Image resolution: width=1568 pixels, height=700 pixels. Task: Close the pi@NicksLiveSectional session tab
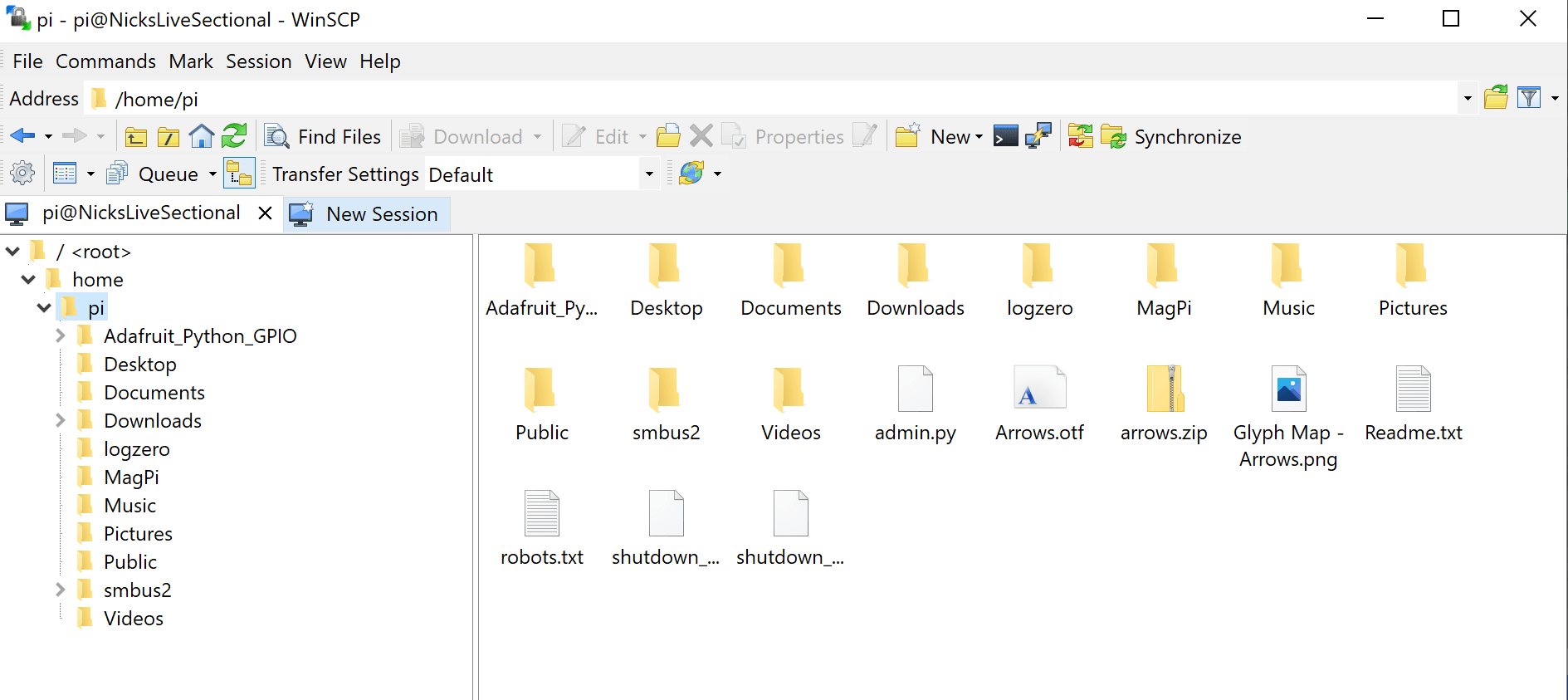point(265,213)
